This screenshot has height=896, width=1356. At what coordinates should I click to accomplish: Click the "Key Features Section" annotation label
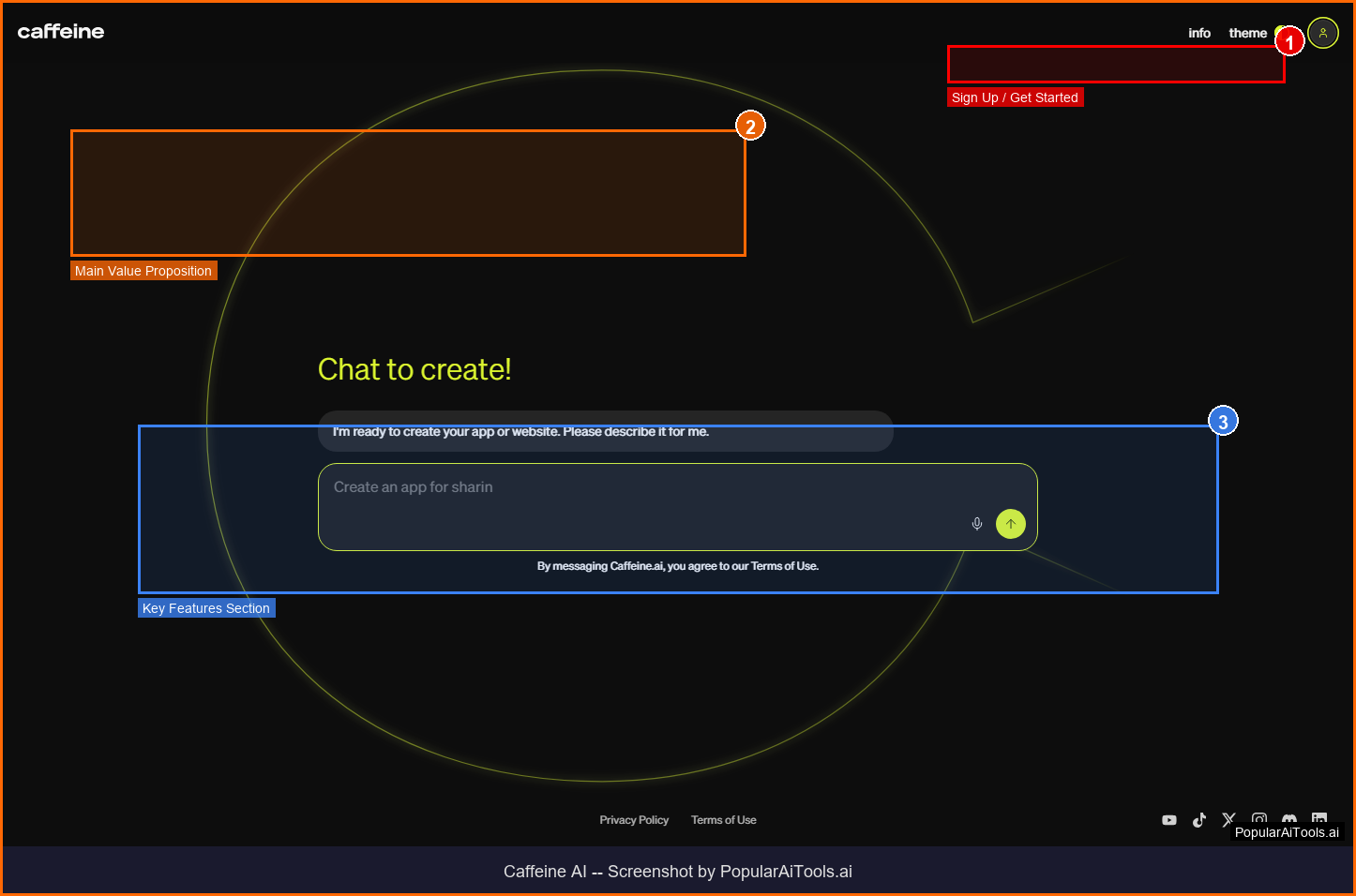click(x=206, y=608)
